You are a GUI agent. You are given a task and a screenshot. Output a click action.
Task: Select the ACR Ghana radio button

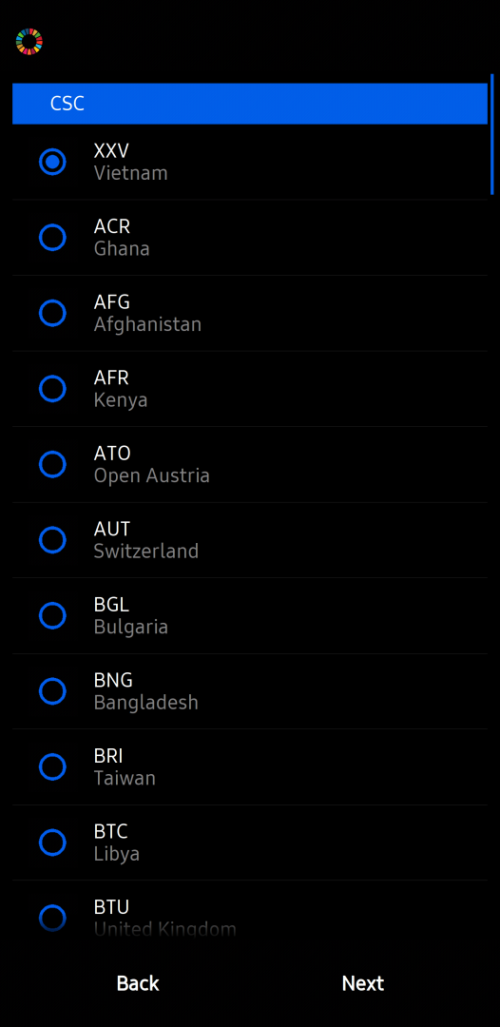tap(52, 237)
